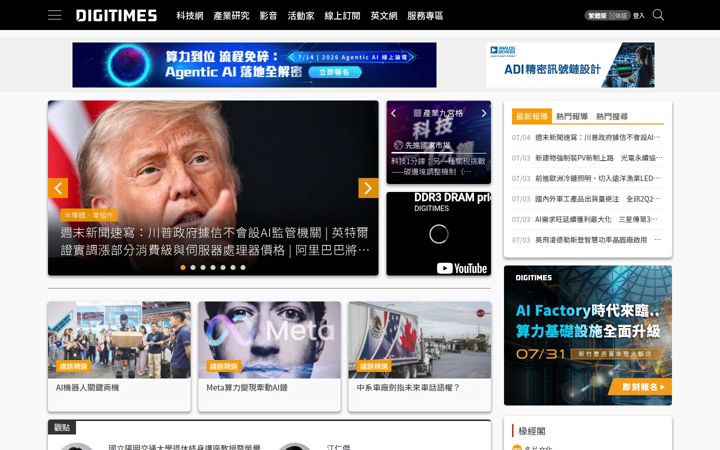The height and width of the screenshot is (450, 720).
Task: Switch language to 繁體版
Action: pyautogui.click(x=597, y=16)
